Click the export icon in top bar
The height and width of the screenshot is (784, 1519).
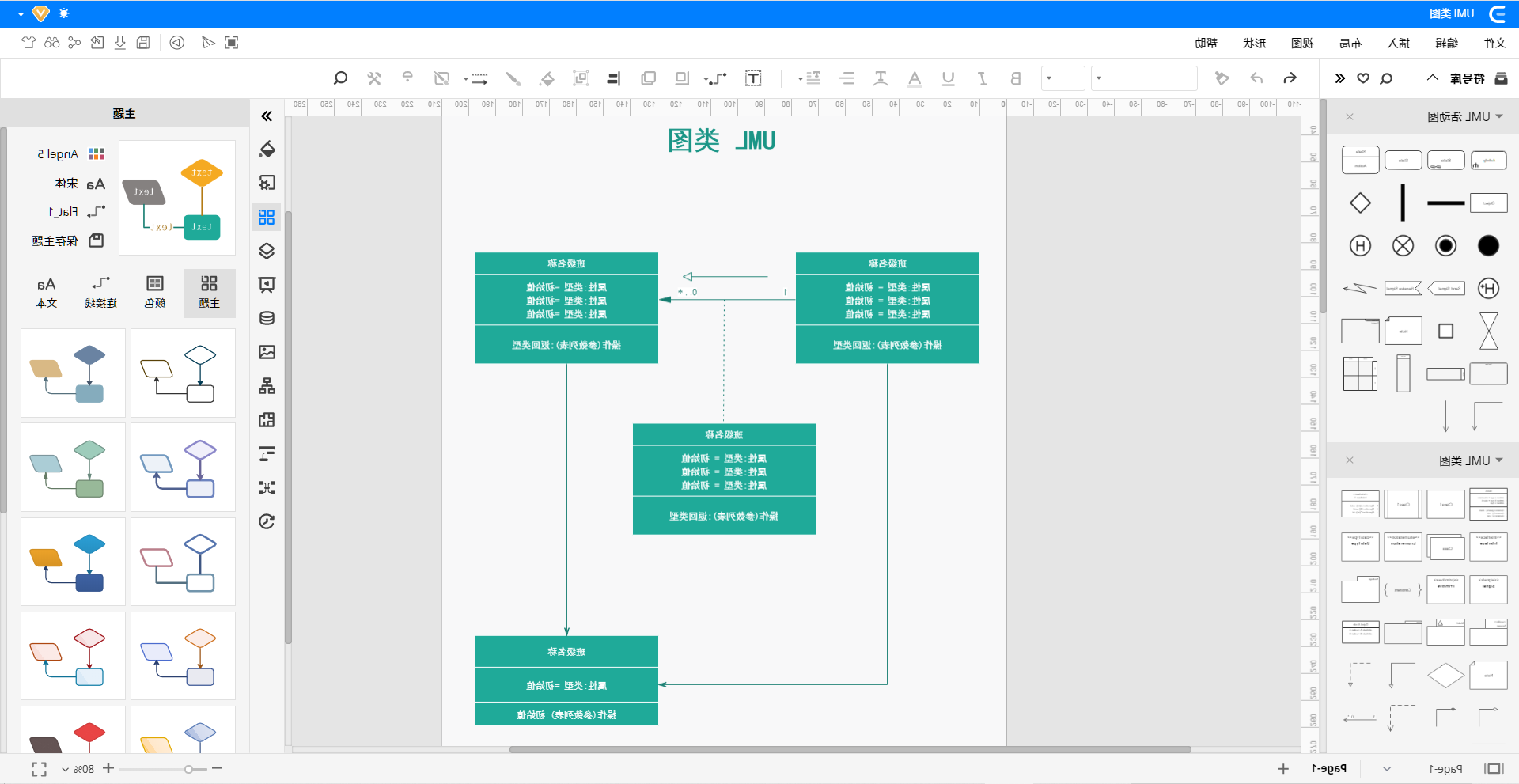(97, 42)
